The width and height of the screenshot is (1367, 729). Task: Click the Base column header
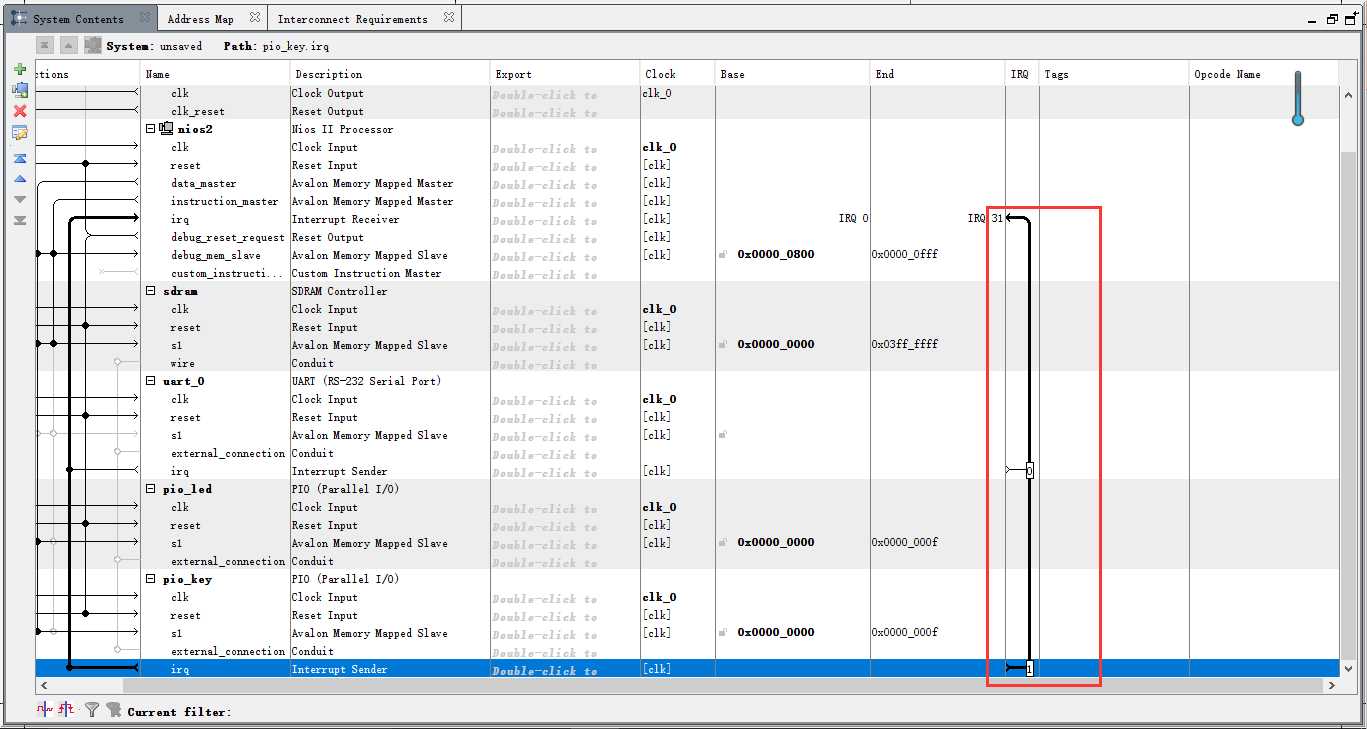792,74
